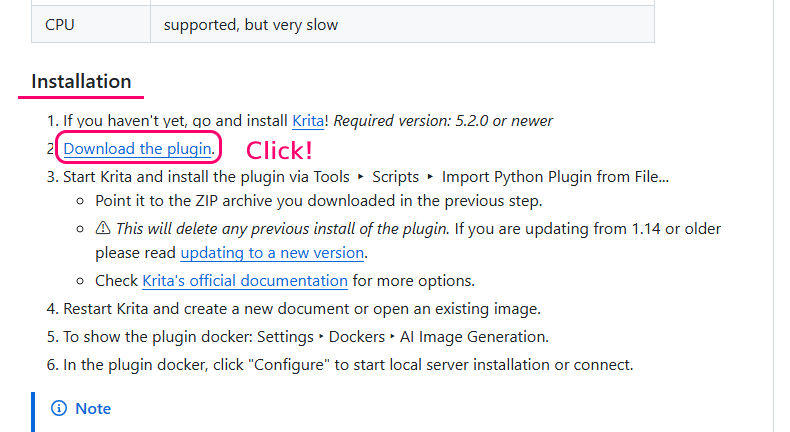The height and width of the screenshot is (432, 790).
Task: Select the Installation heading
Action: [x=81, y=82]
